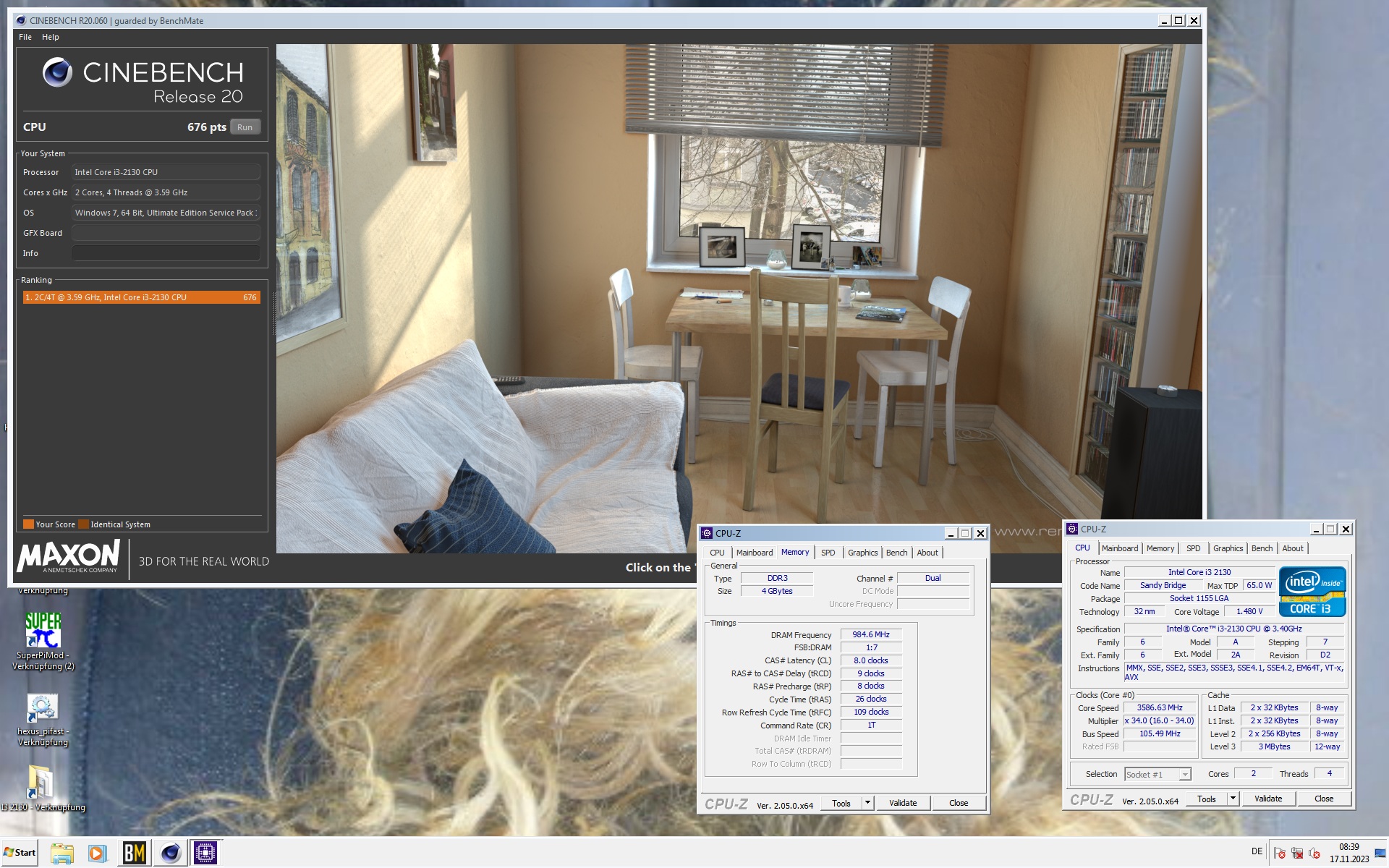Click the Core Speed value 3586.63 MHz
Screen dimensions: 1389x868
[x=1160, y=707]
